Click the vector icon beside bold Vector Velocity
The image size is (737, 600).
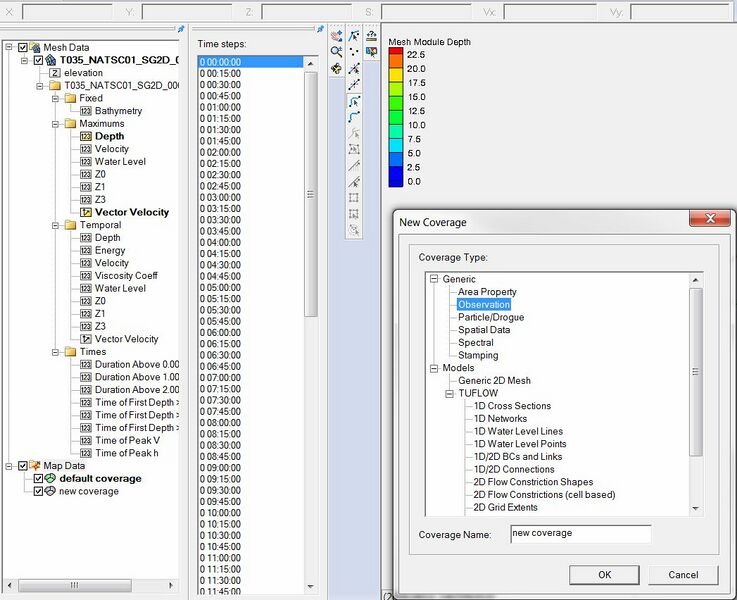pos(86,212)
